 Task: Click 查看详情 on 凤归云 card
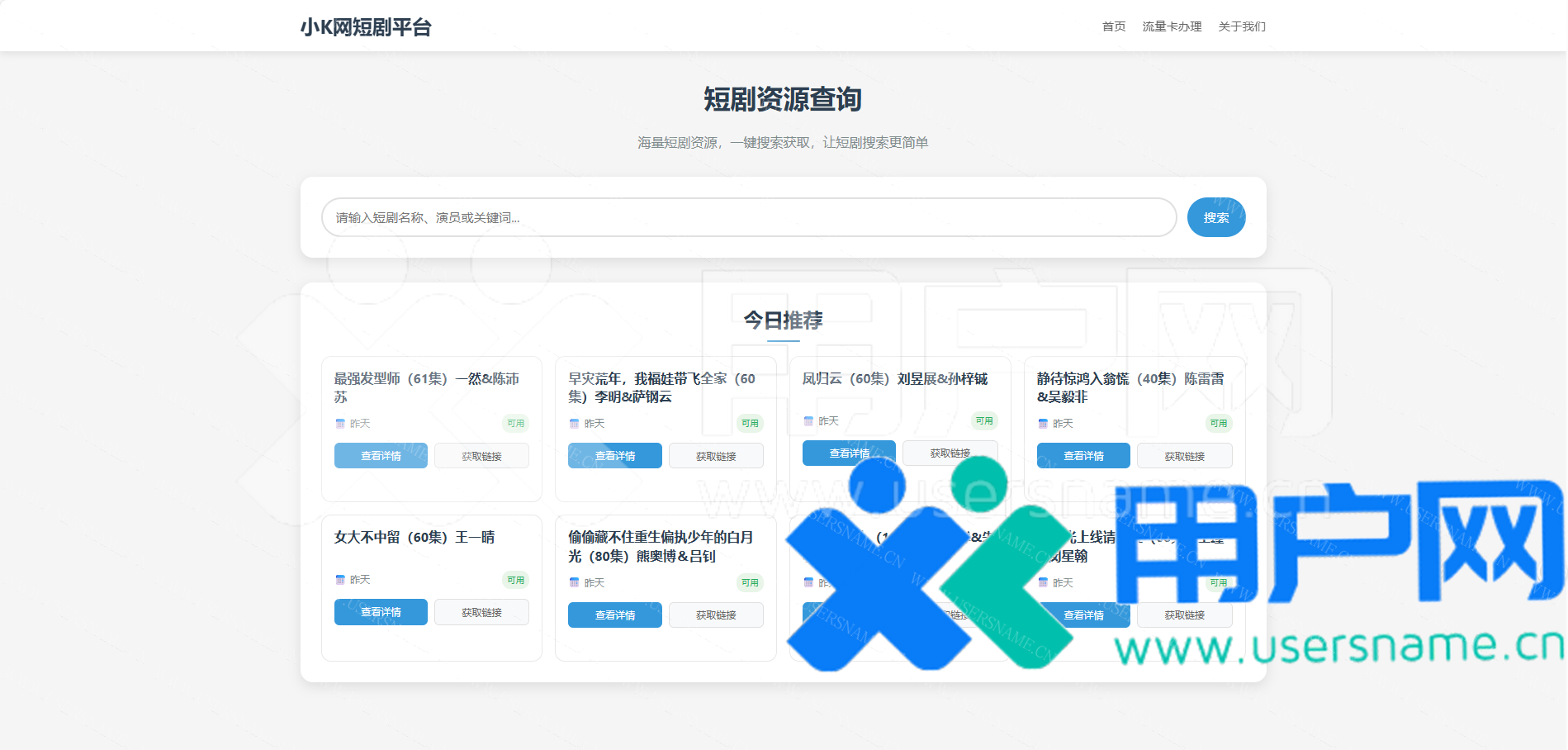click(849, 453)
